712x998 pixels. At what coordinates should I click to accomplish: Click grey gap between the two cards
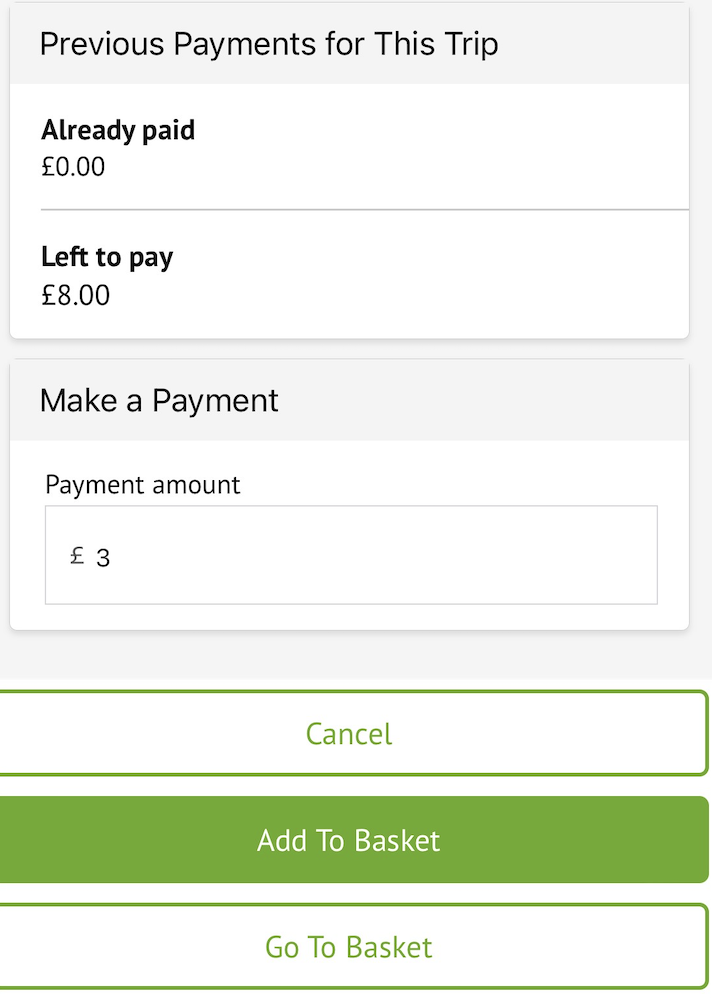(x=350, y=349)
